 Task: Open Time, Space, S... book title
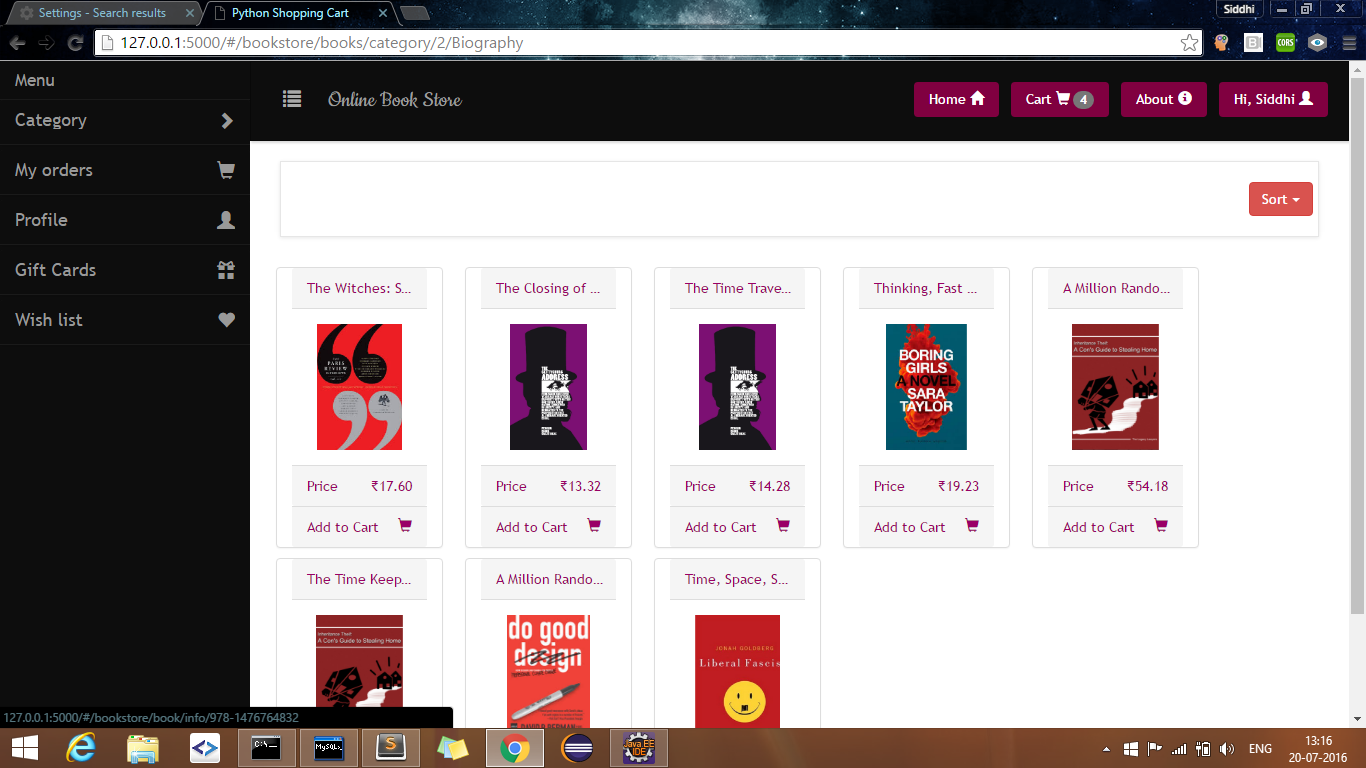(x=737, y=579)
